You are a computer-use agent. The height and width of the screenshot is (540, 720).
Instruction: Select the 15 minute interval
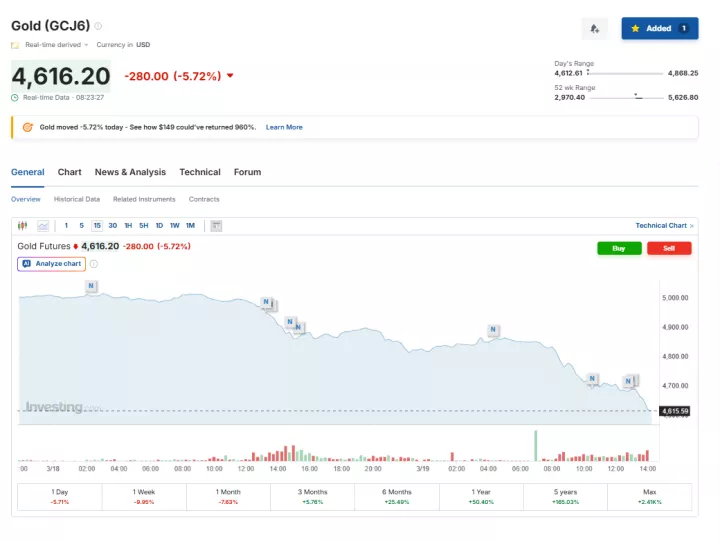point(97,226)
